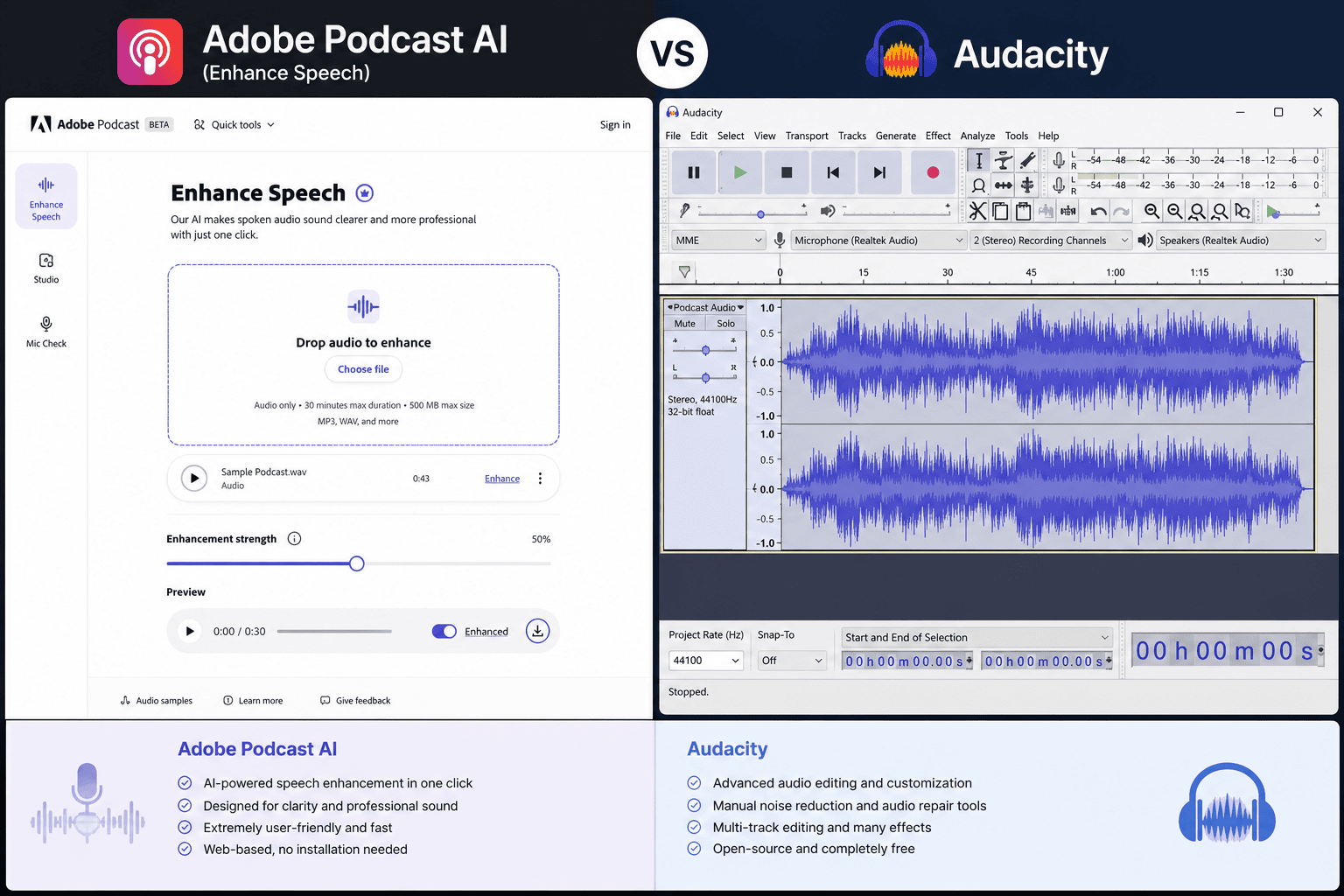Click the Zoom toggle icon in Audacity

tap(1242, 211)
